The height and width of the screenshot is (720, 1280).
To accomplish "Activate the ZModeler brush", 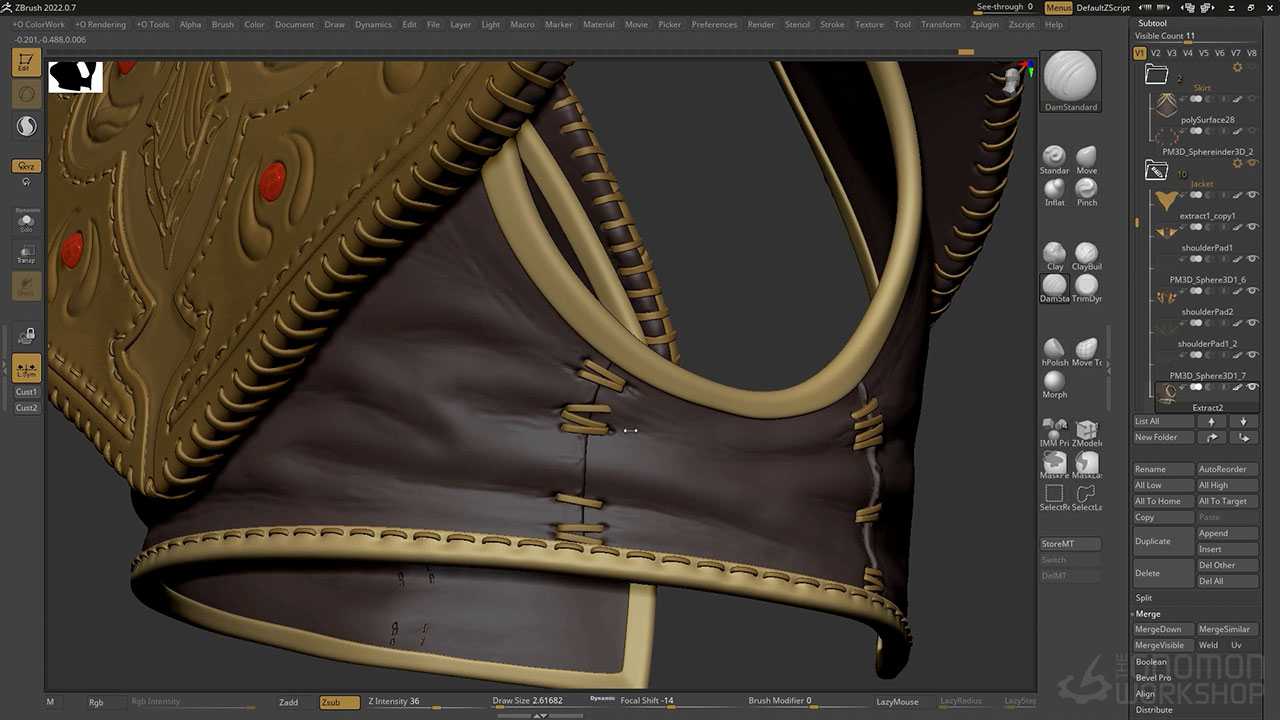I will pos(1086,430).
